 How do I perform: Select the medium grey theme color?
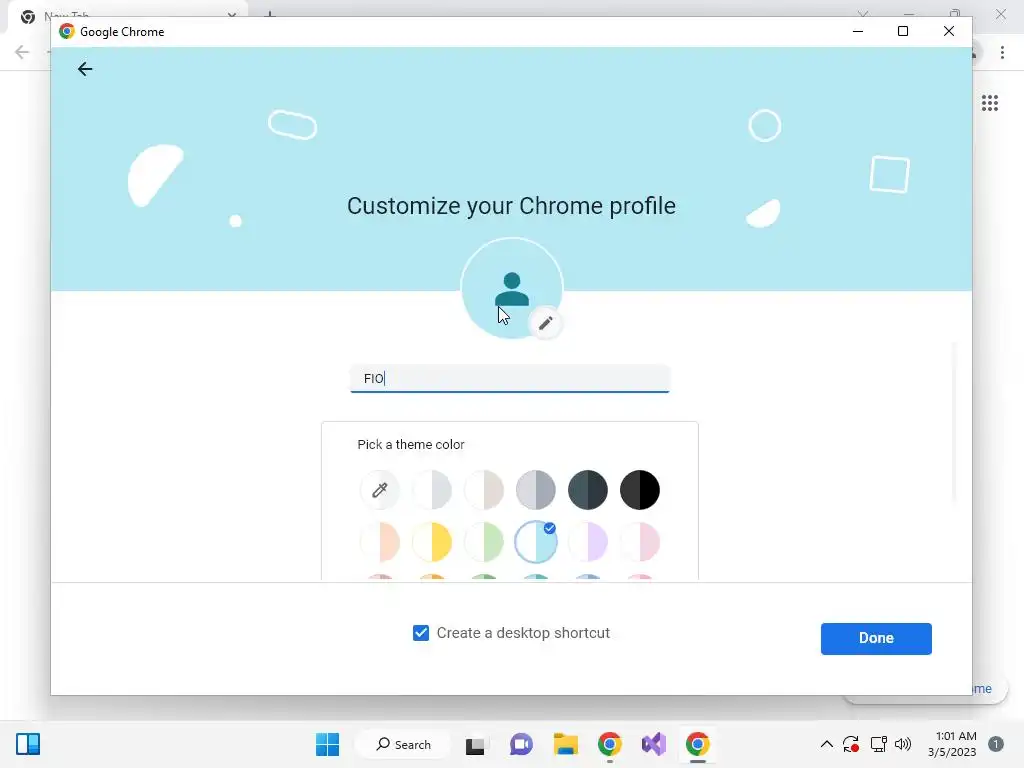(536, 490)
